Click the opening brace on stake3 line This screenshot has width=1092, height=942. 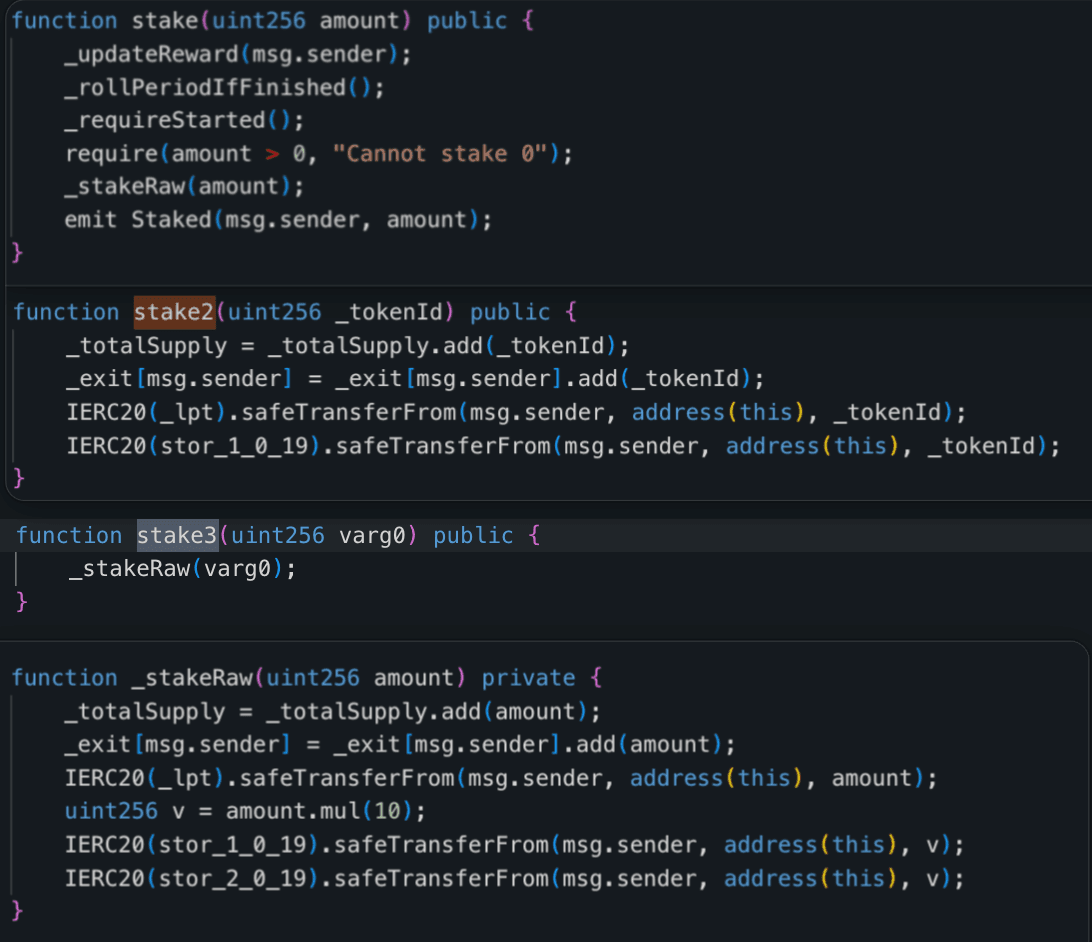tap(534, 535)
